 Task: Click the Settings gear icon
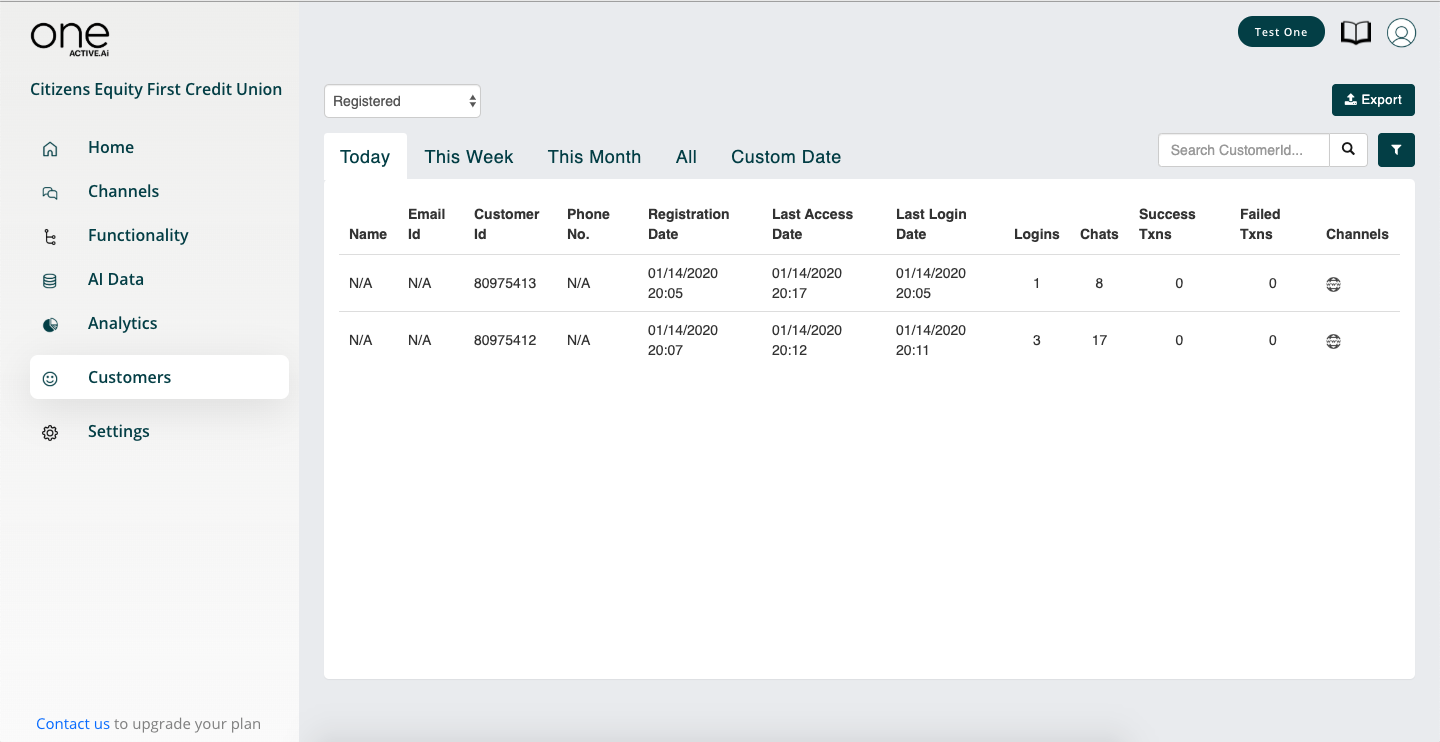click(x=50, y=433)
